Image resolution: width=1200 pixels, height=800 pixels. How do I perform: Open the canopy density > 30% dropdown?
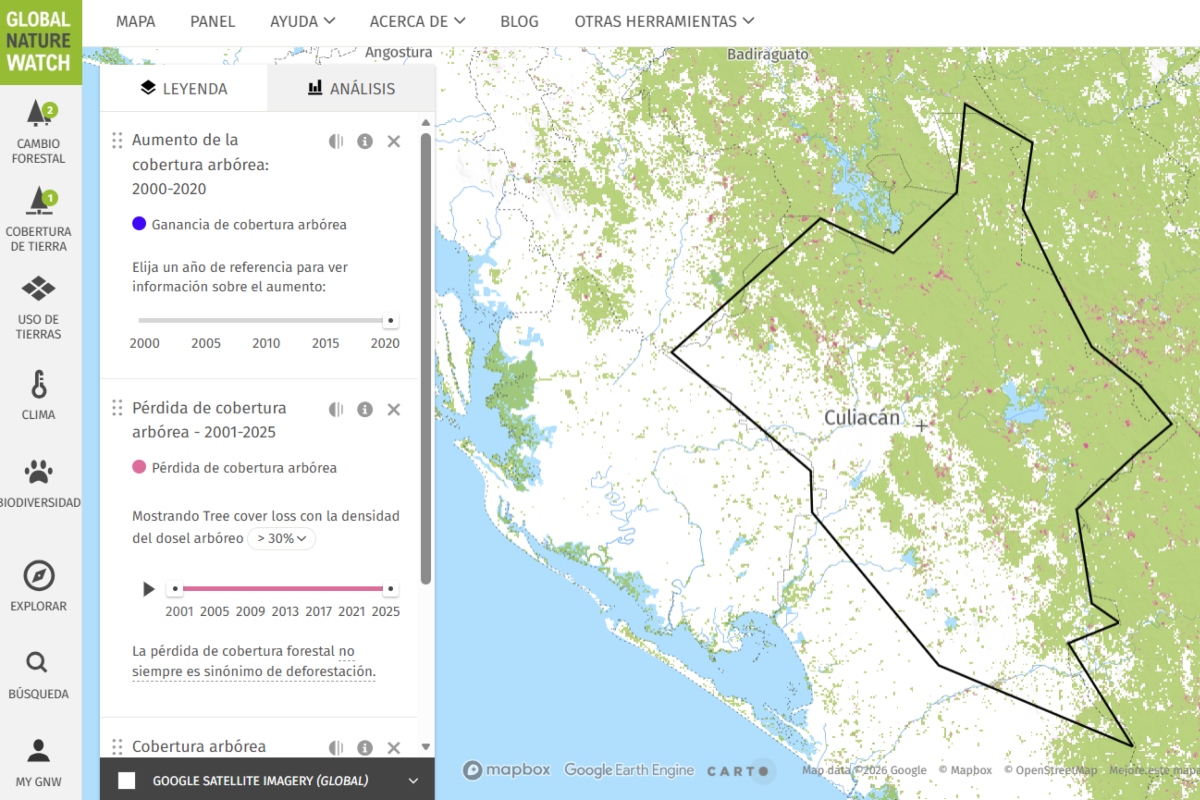pyautogui.click(x=281, y=538)
